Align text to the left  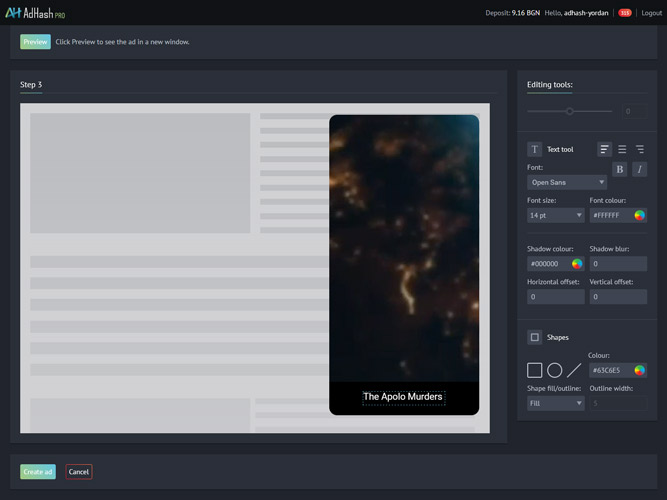coord(604,149)
